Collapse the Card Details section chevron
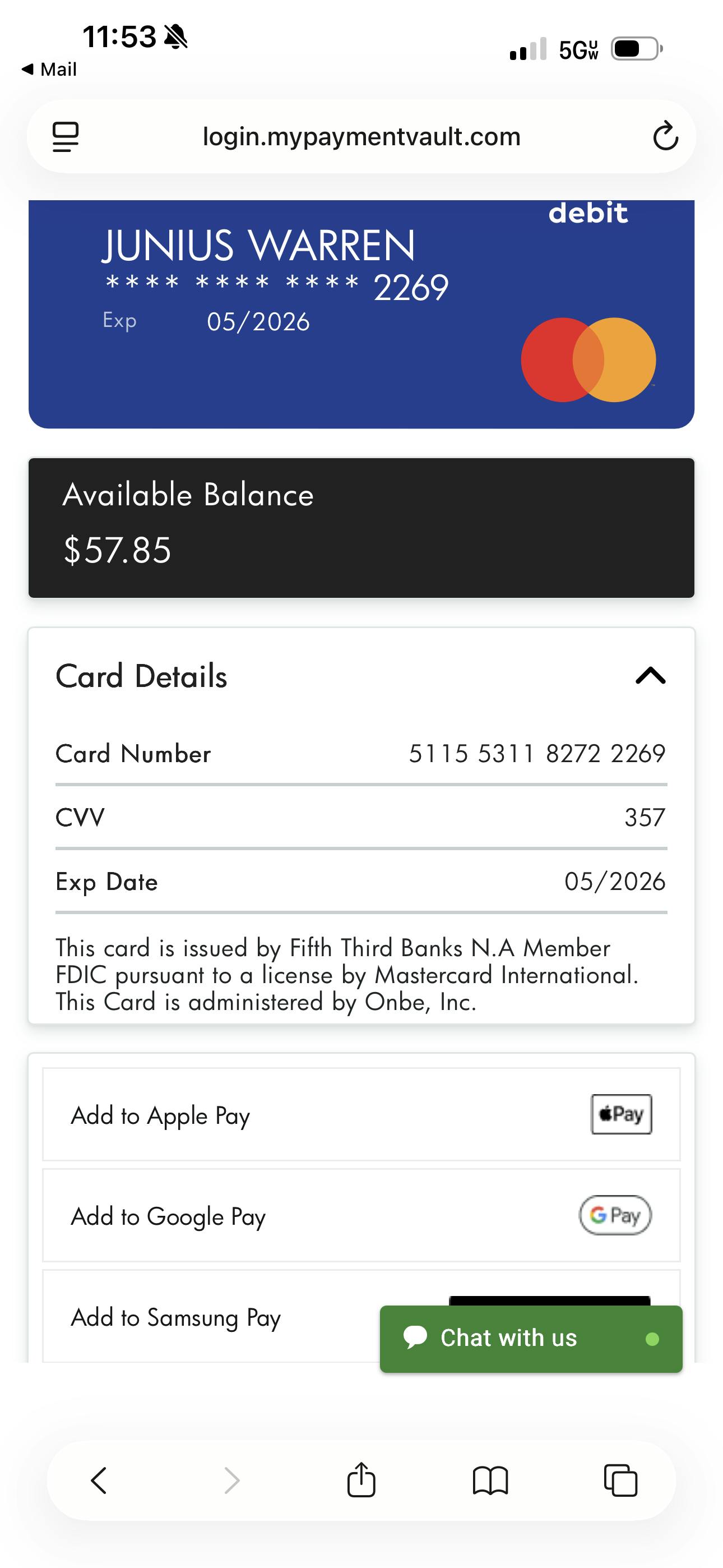The height and width of the screenshot is (1568, 723). 651,676
